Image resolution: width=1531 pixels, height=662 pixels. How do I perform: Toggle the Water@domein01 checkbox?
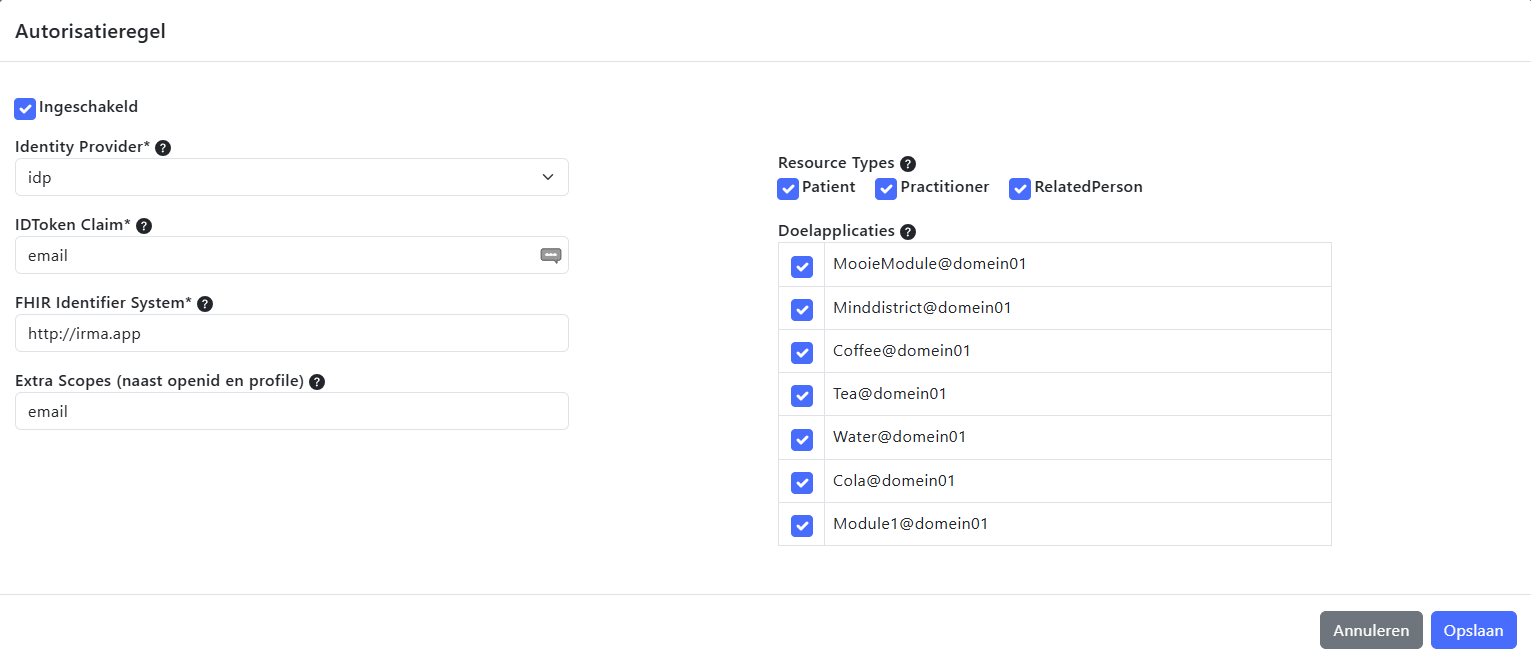pos(802,439)
